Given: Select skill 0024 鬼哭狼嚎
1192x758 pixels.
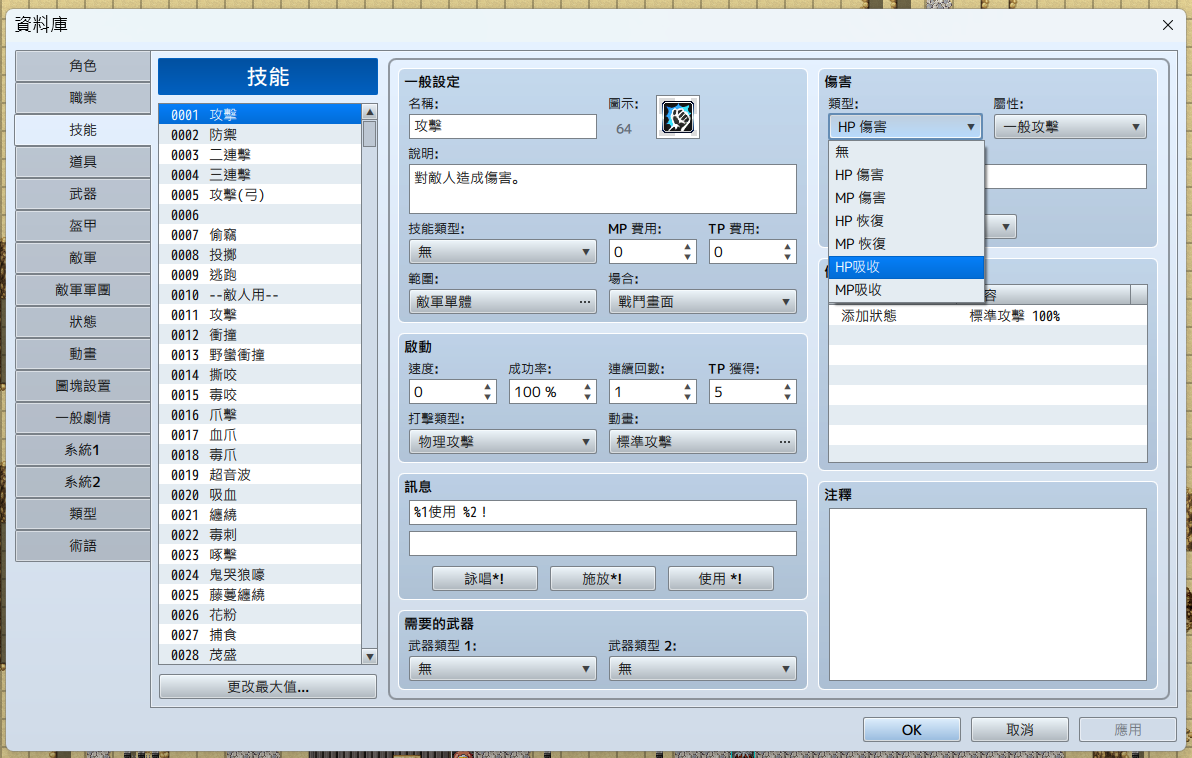Looking at the screenshot, I should (260, 575).
